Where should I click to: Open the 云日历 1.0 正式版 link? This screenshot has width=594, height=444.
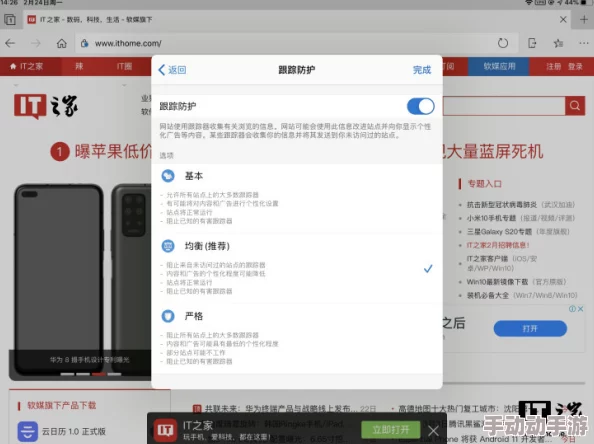tap(73, 431)
